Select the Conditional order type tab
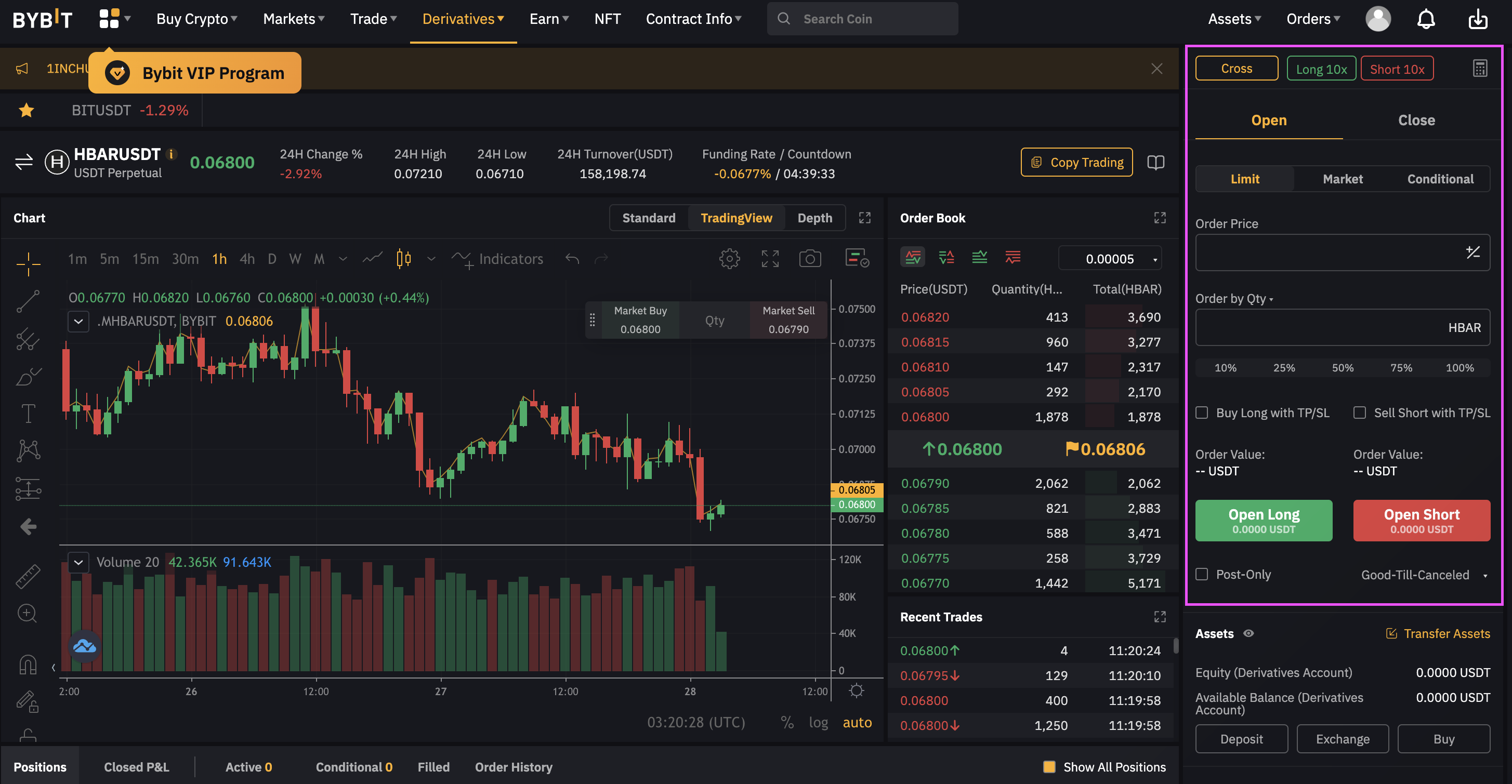The height and width of the screenshot is (784, 1512). [1440, 179]
